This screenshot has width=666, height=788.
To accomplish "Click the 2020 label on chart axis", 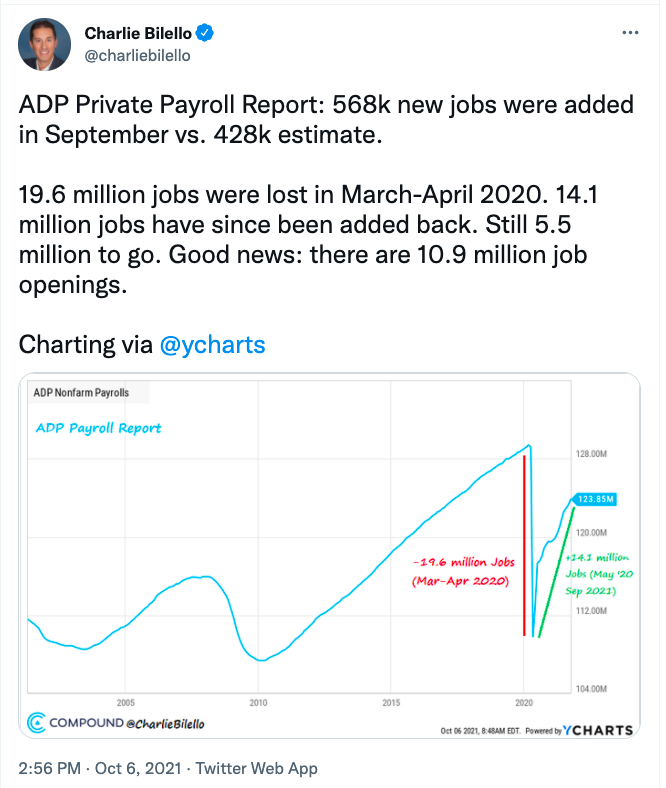I will 524,702.
